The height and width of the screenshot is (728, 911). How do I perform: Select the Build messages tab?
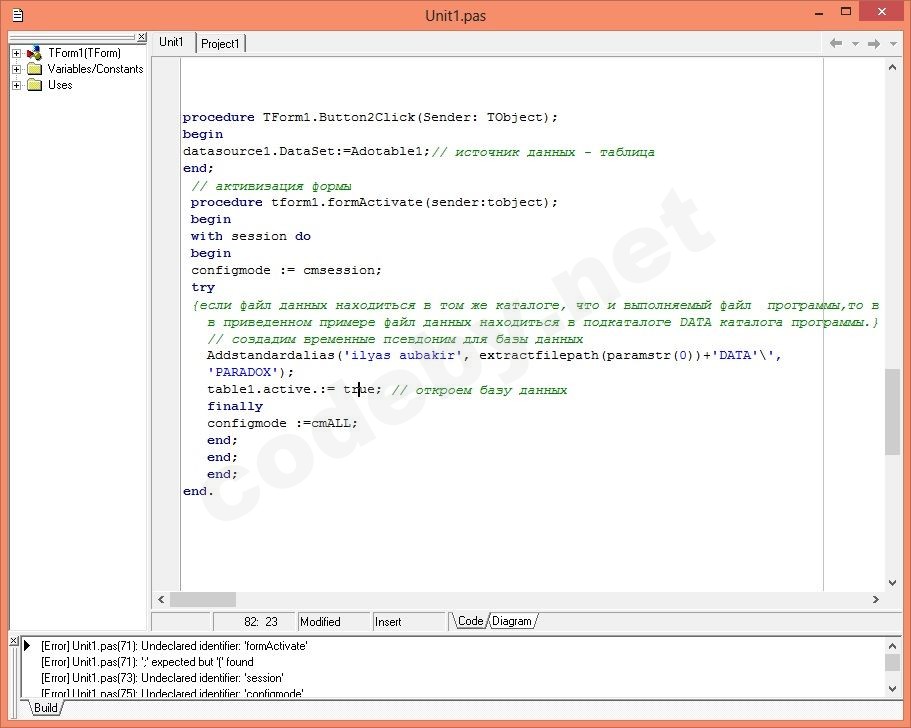(x=46, y=707)
